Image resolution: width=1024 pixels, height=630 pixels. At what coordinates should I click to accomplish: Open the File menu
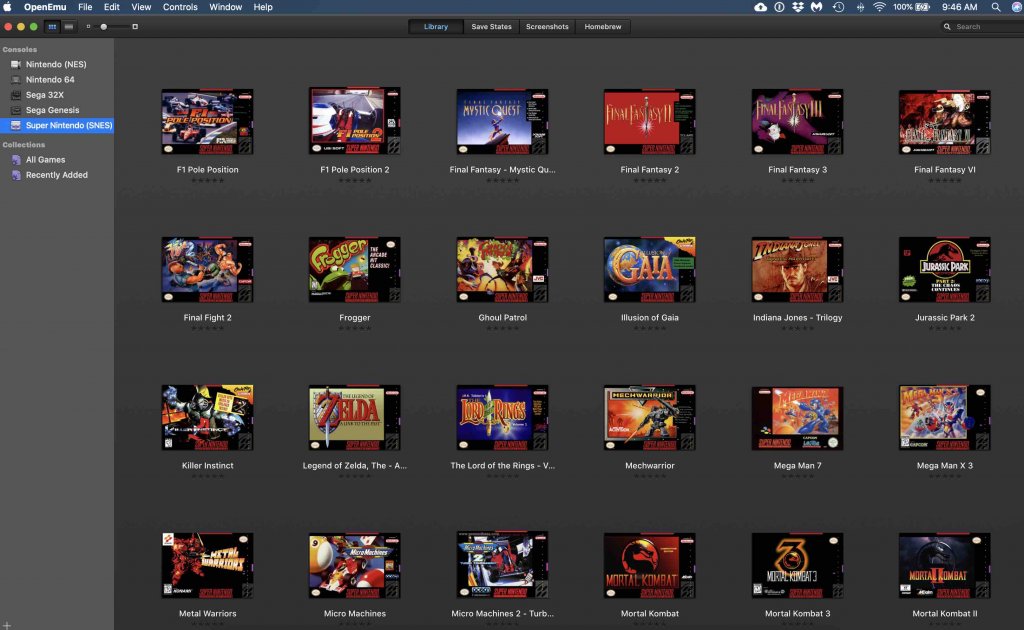point(85,7)
